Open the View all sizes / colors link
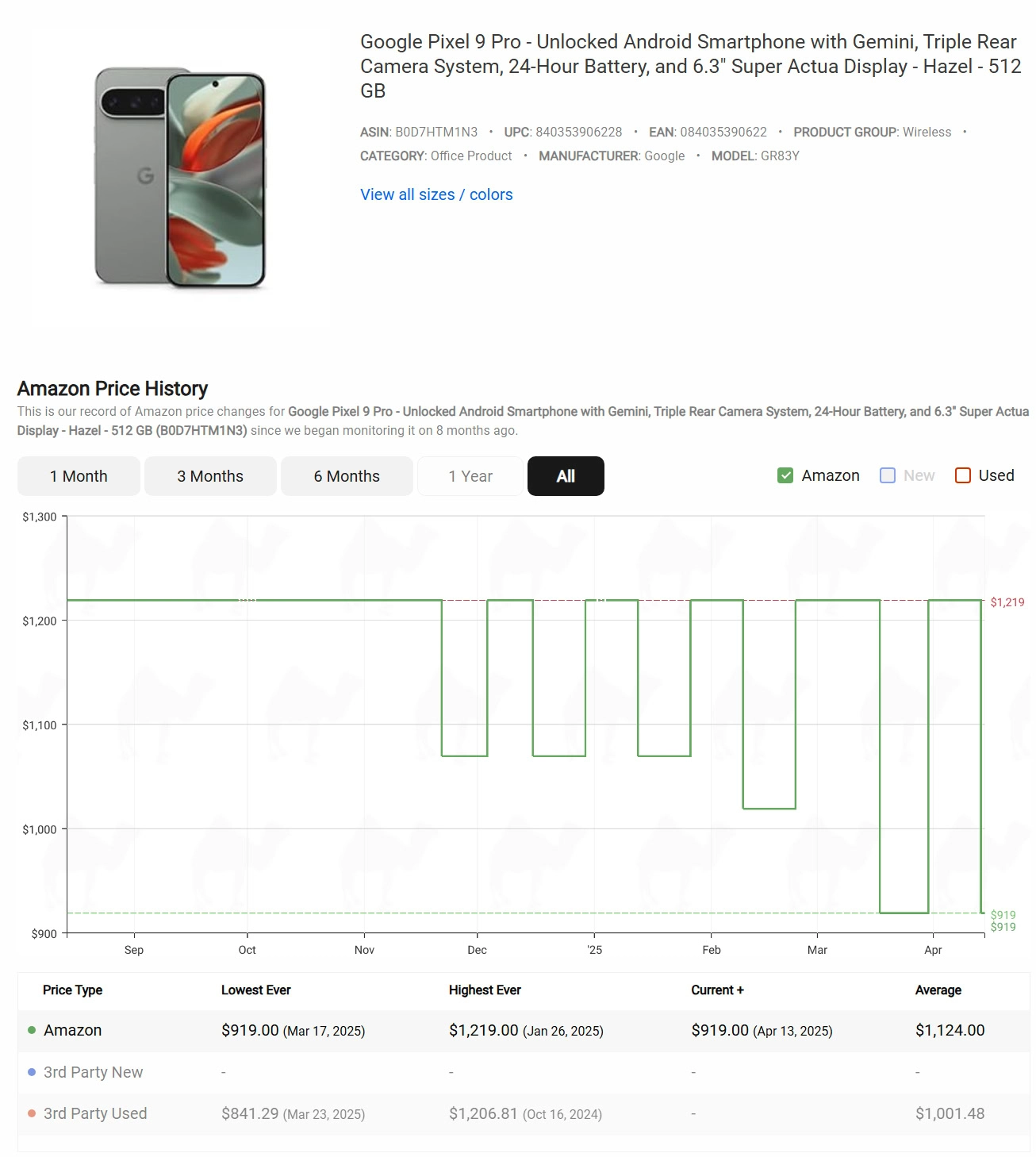The height and width of the screenshot is (1157, 1036). (x=436, y=194)
